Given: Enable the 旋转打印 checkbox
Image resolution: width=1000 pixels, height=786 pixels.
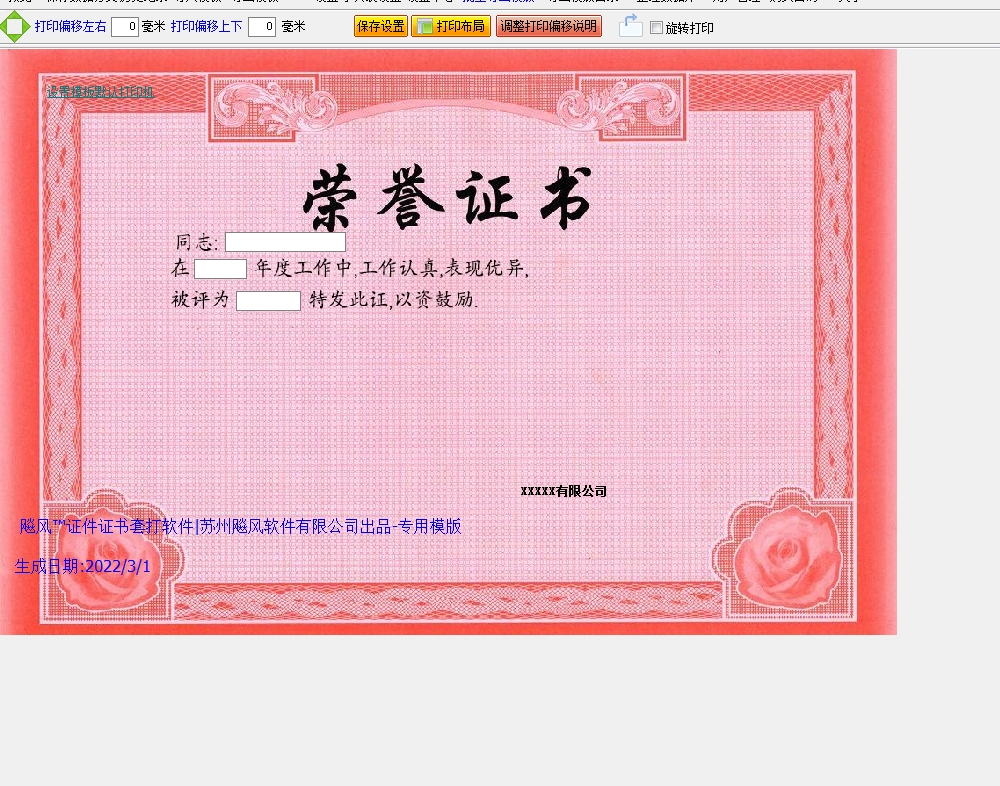Looking at the screenshot, I should (x=656, y=28).
